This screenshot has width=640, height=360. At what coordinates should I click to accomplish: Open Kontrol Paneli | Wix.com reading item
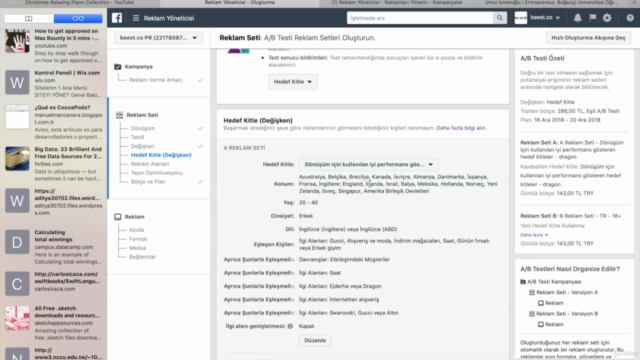click(53, 84)
